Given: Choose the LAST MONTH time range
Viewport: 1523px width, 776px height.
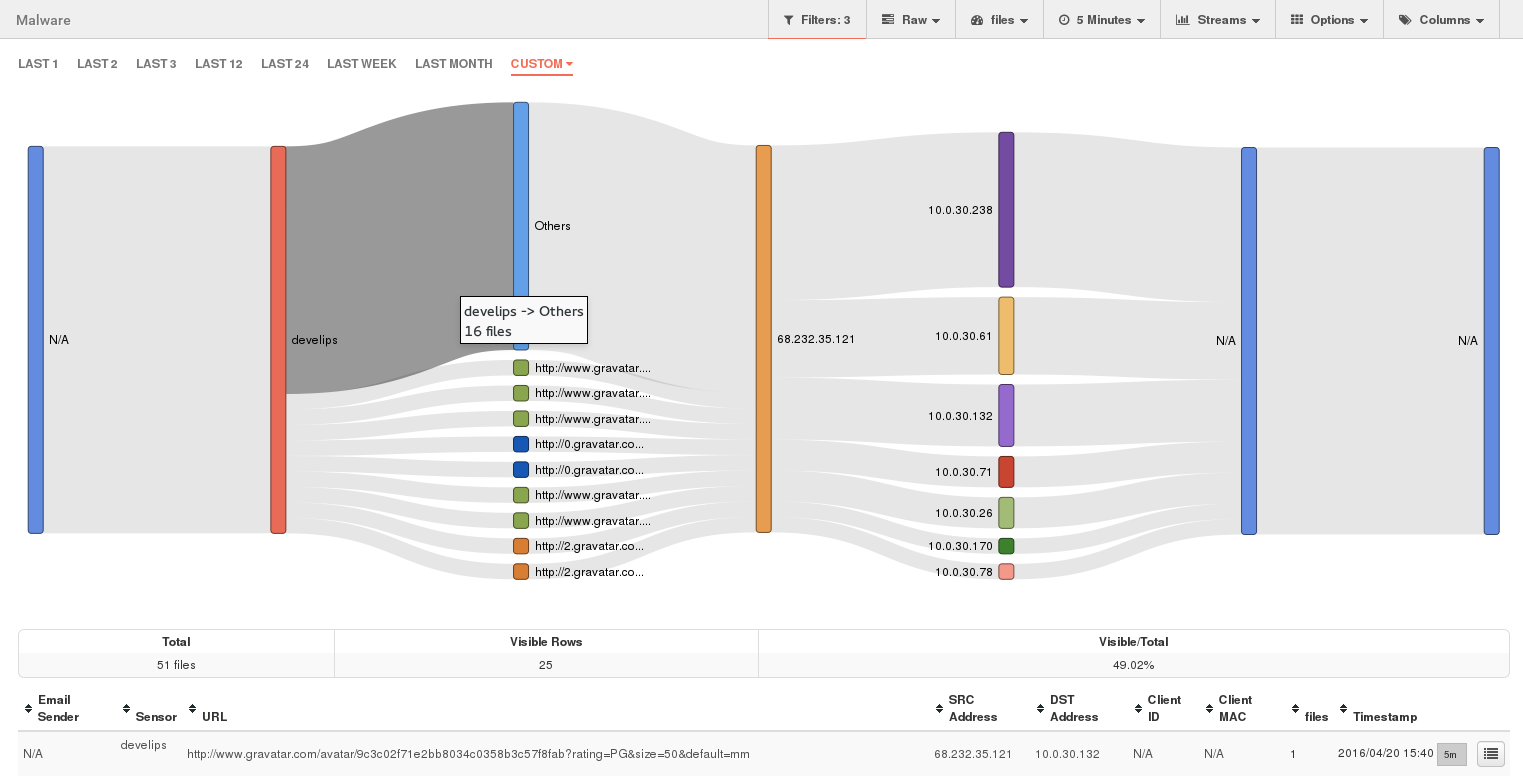Looking at the screenshot, I should 454,64.
